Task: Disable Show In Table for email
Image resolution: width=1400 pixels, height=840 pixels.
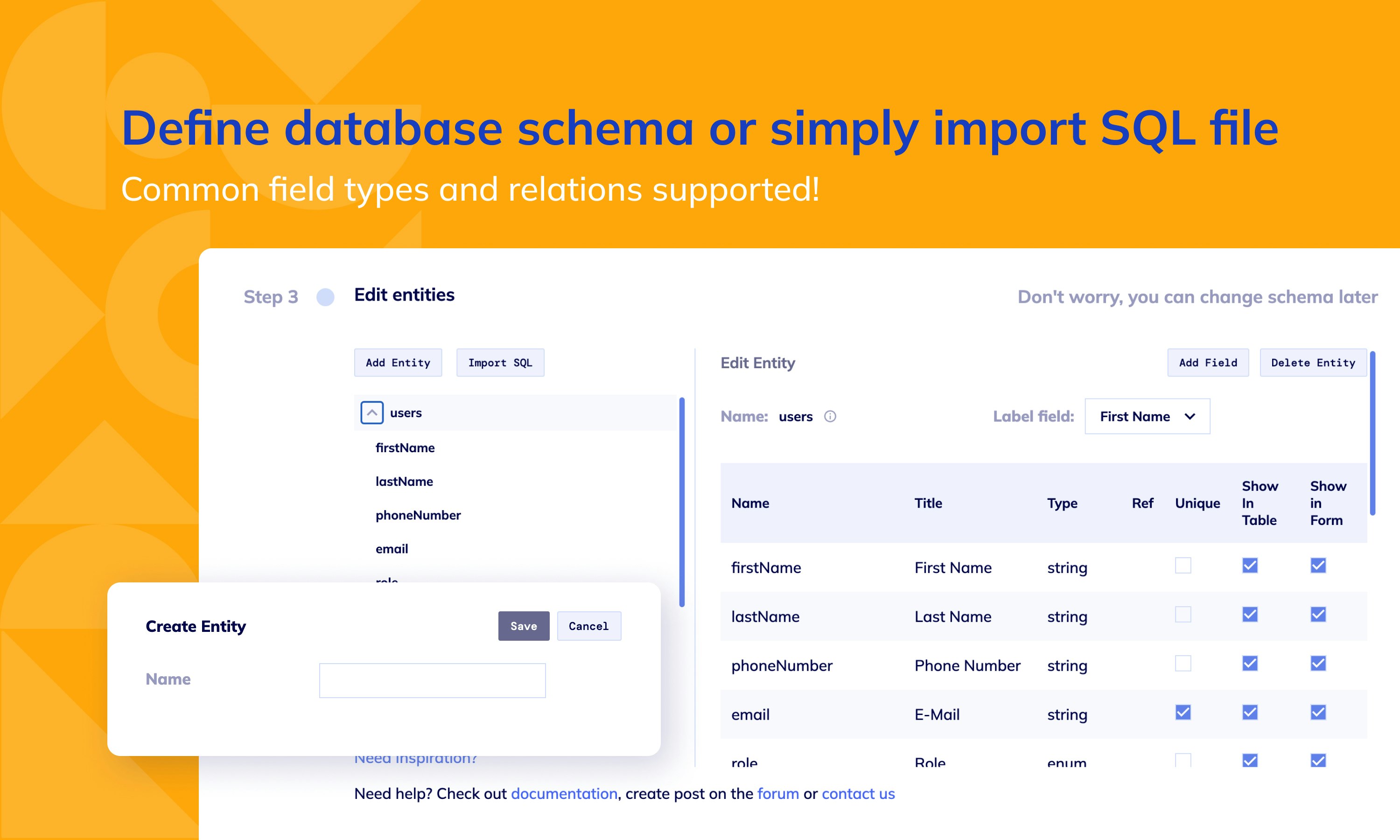Action: point(1249,712)
